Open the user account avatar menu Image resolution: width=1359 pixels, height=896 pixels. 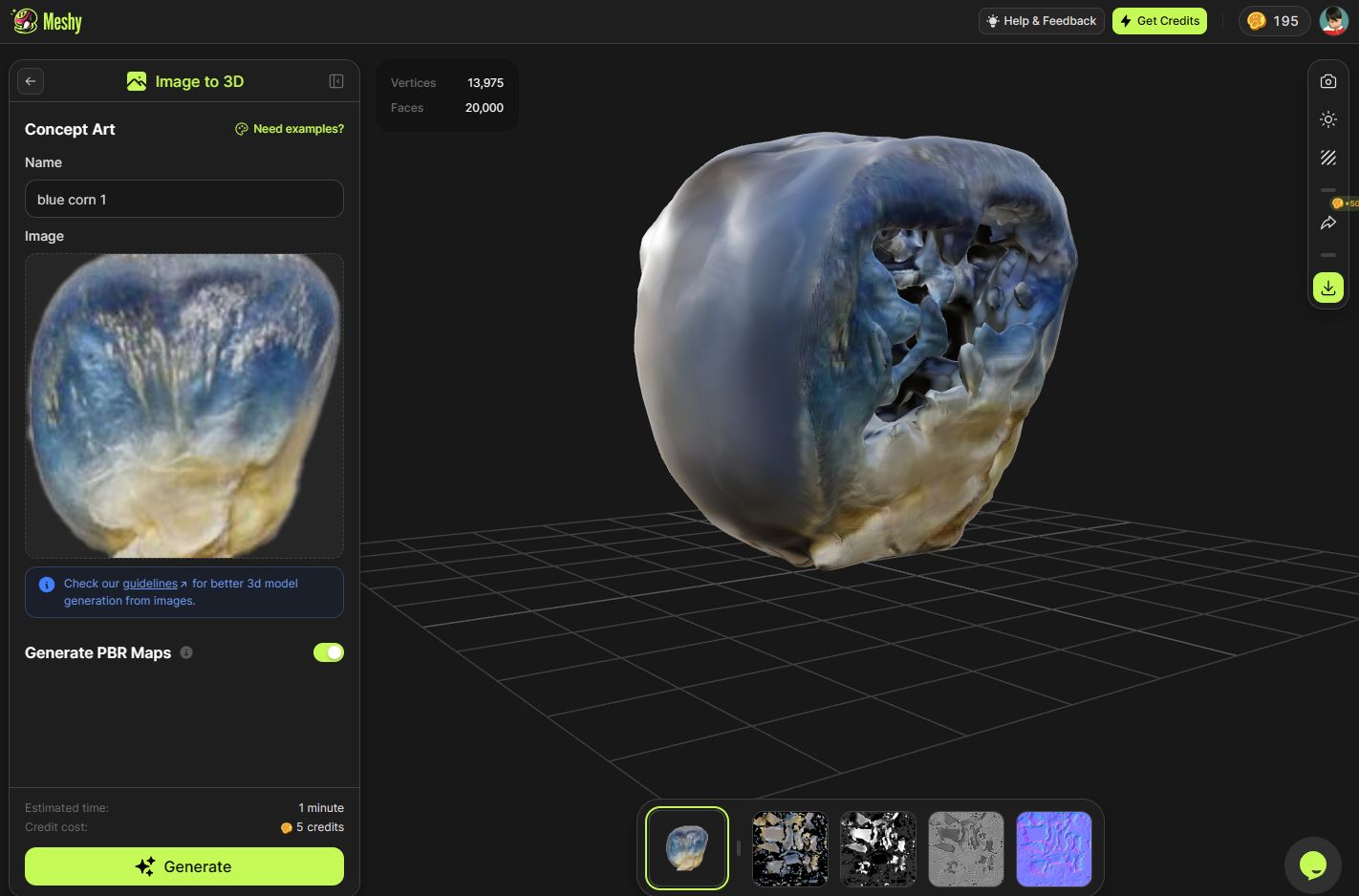click(x=1332, y=20)
